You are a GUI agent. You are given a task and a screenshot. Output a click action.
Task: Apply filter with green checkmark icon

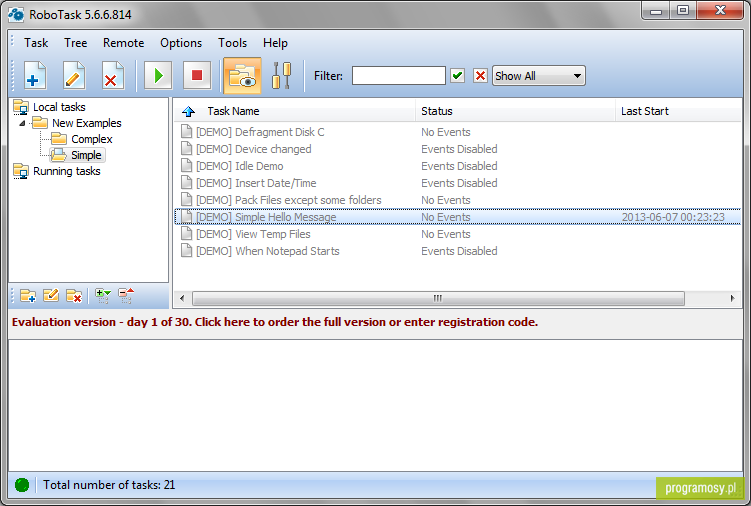[x=457, y=76]
